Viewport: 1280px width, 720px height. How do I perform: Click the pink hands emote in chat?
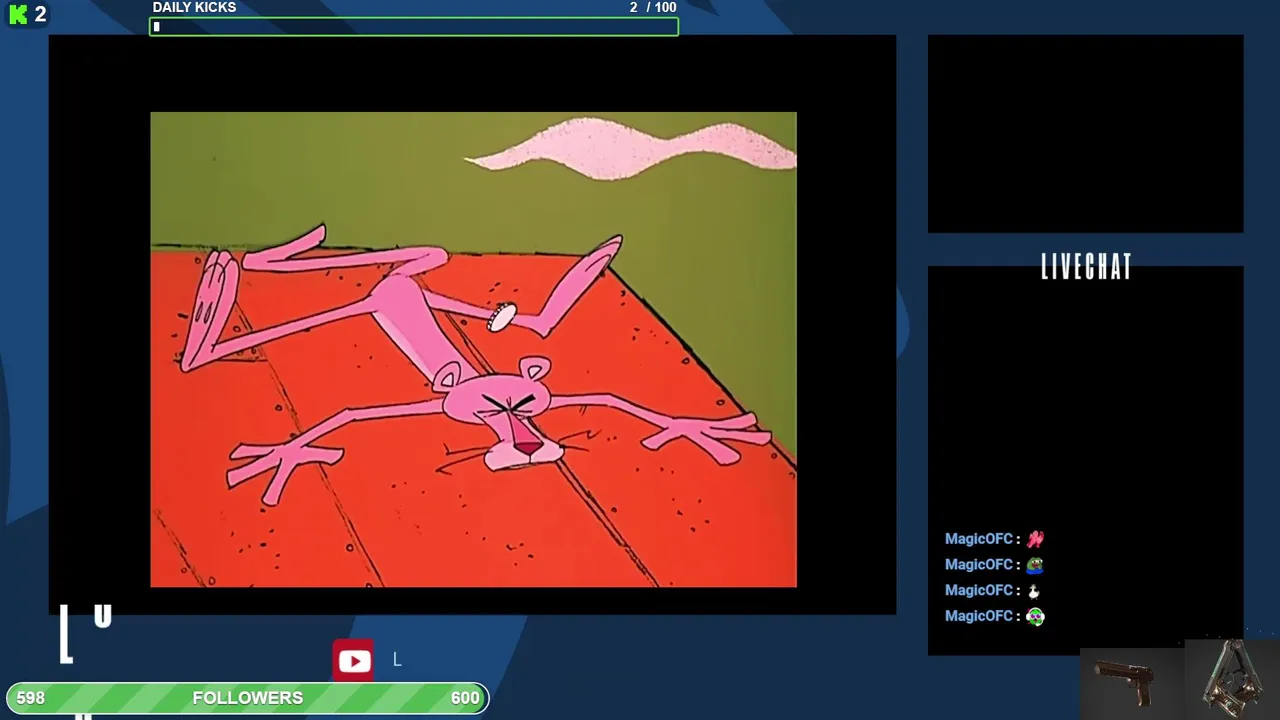coord(1035,539)
